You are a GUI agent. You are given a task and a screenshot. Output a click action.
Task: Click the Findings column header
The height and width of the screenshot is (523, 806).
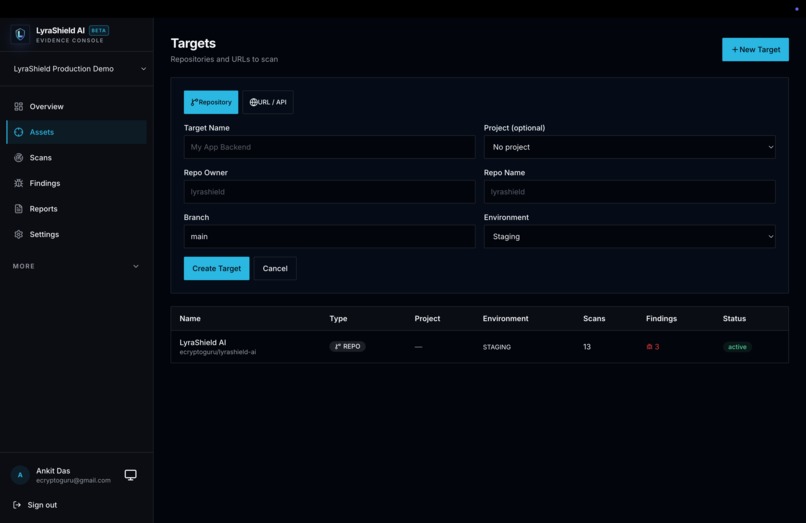click(x=661, y=319)
